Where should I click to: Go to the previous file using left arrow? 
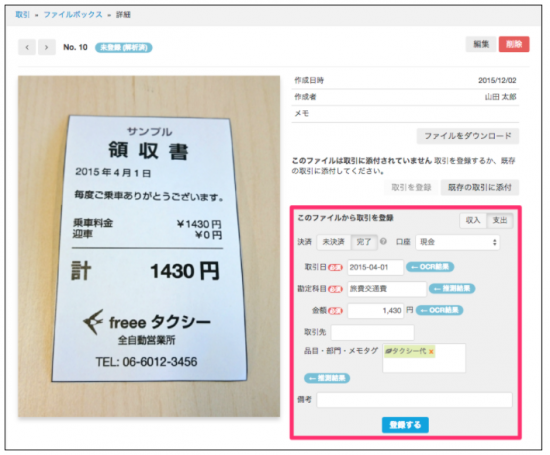(27, 47)
